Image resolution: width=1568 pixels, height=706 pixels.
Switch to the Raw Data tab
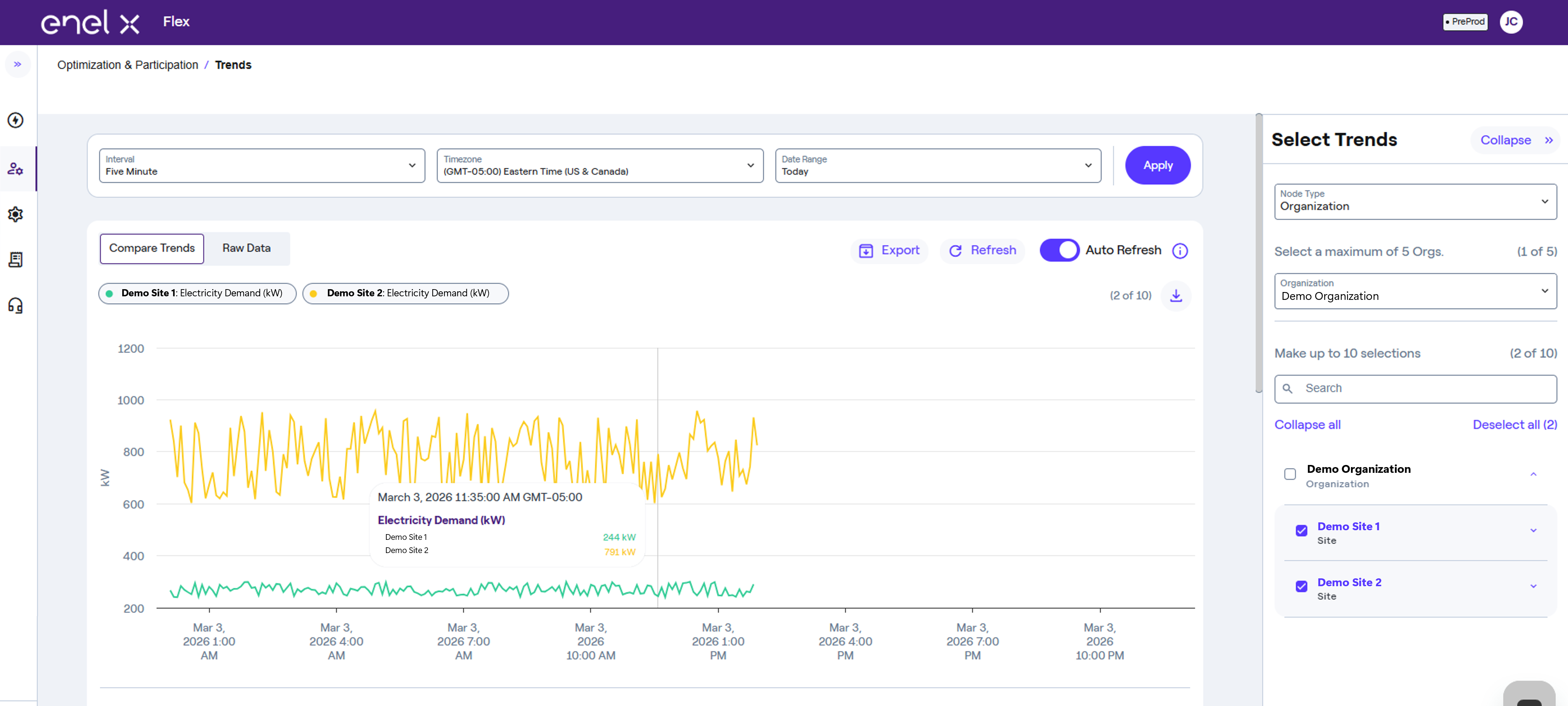click(247, 248)
